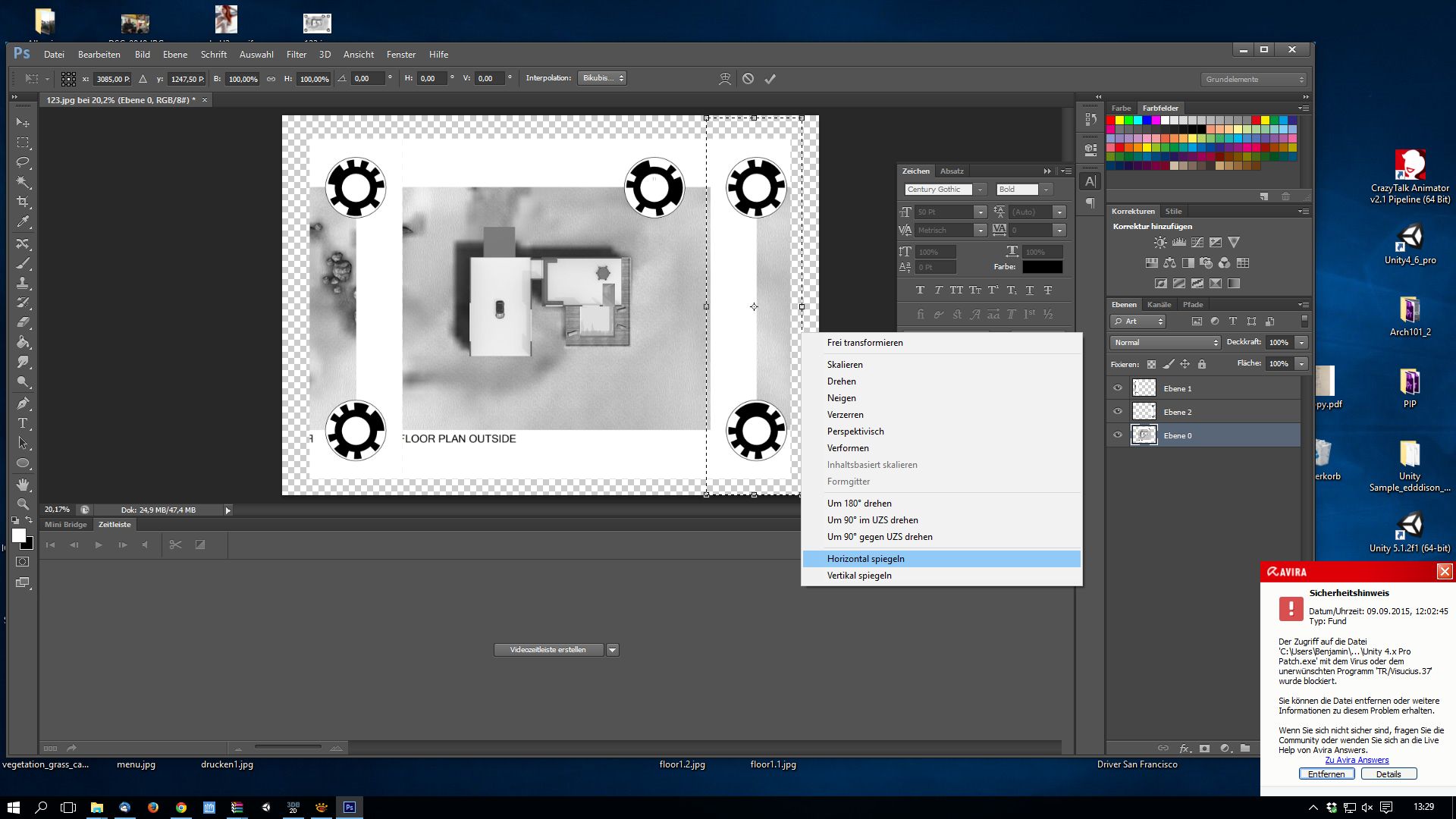Viewport: 1456px width, 819px height.
Task: Click Entfernen button in Avira alert
Action: (1325, 774)
